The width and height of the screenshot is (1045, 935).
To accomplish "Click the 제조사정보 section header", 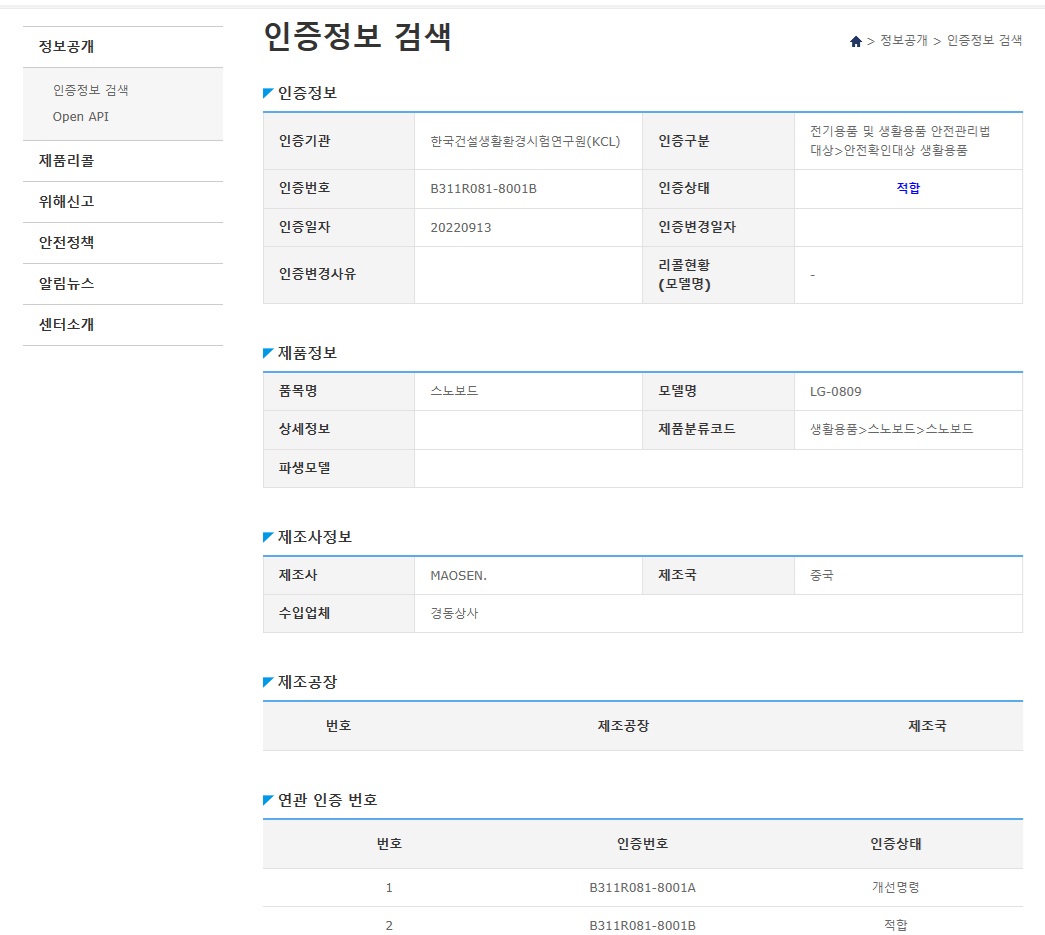I will pos(315,537).
